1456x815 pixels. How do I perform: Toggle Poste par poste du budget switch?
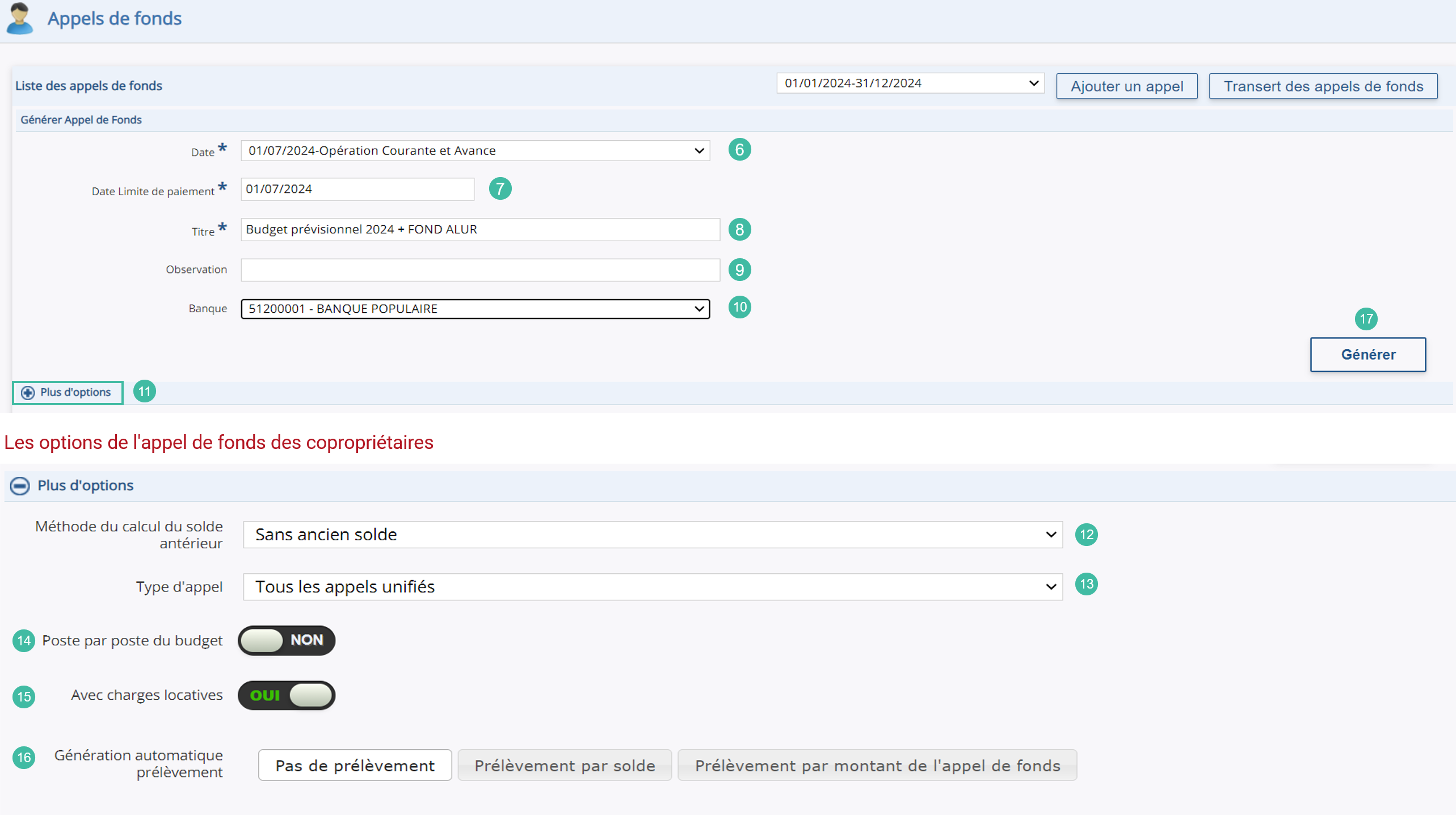point(287,641)
